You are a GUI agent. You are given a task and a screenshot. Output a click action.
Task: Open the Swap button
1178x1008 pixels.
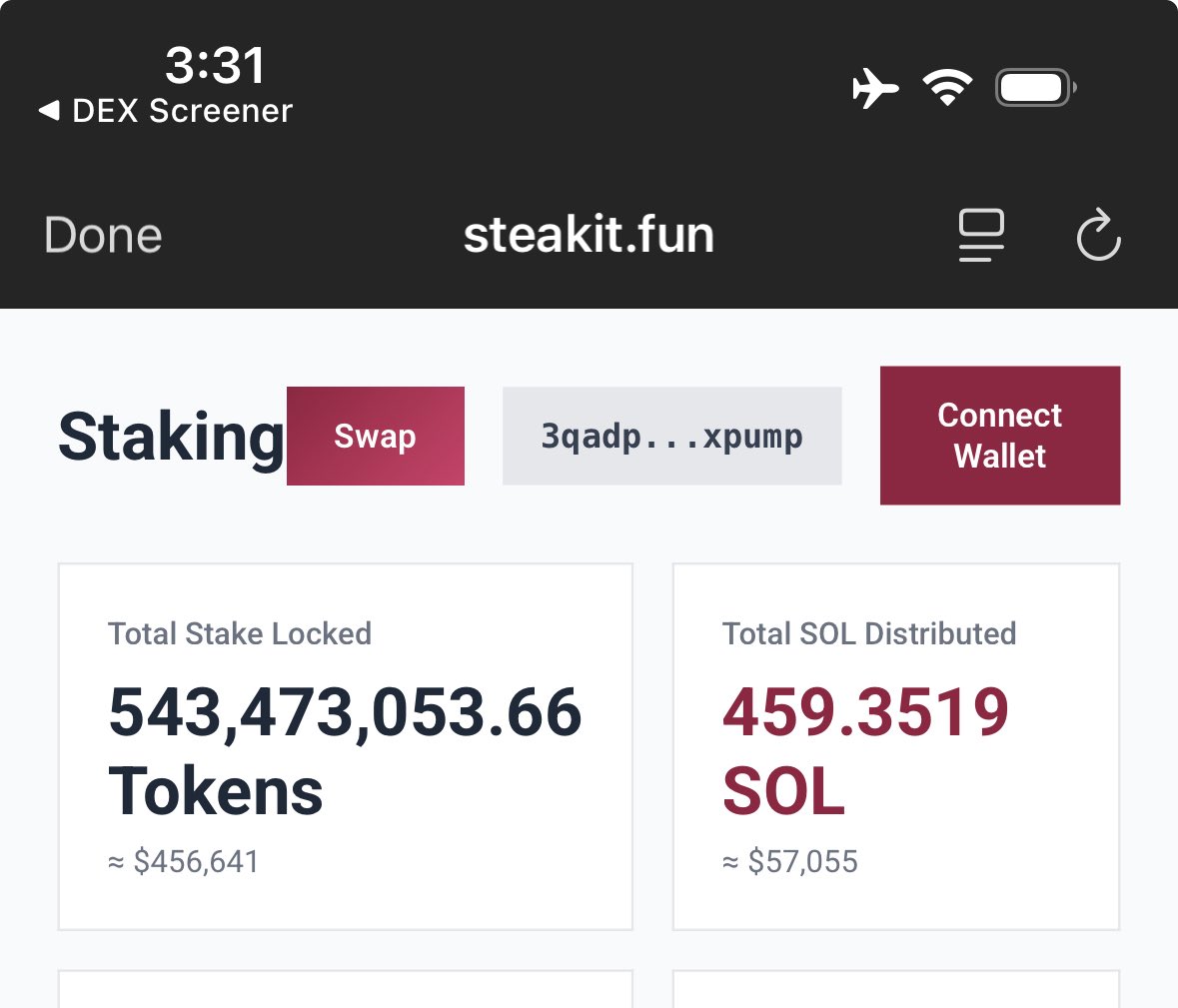tap(376, 436)
